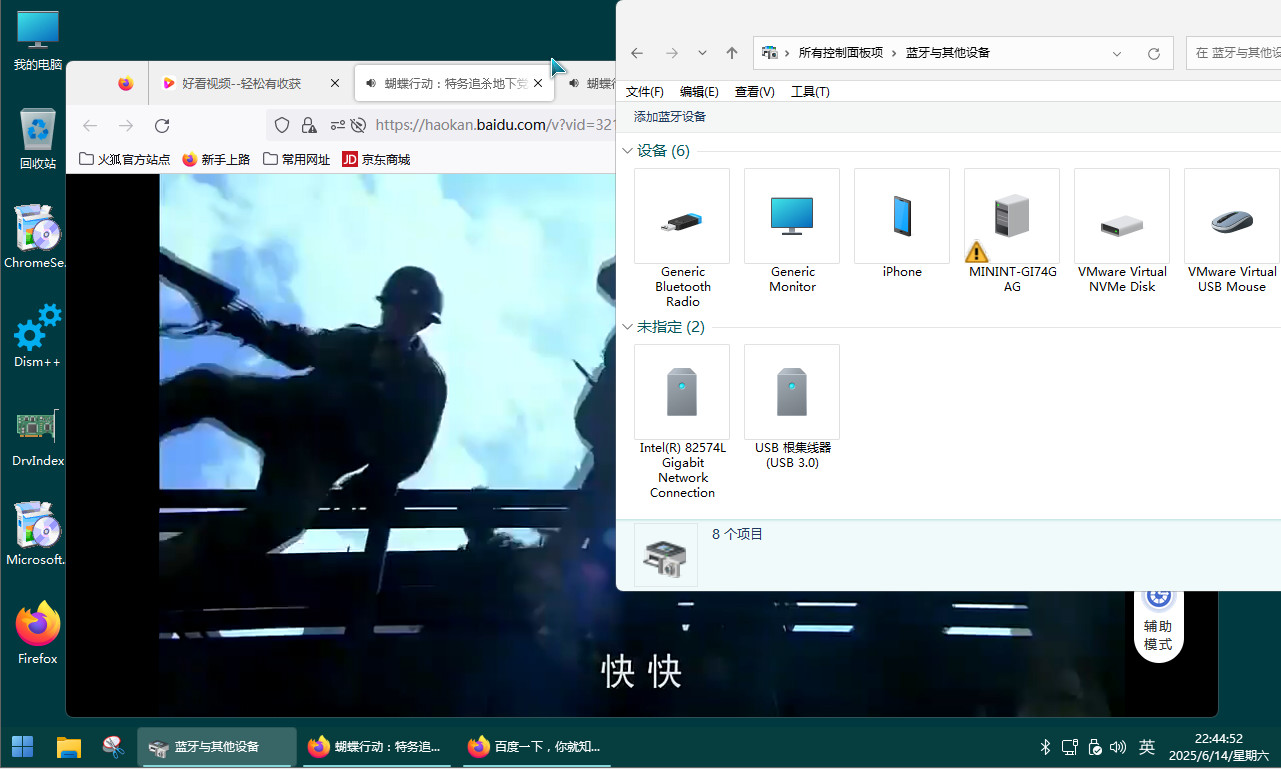This screenshot has height=769, width=1281.
Task: Click Firefox back navigation arrow
Action: pyautogui.click(x=90, y=126)
